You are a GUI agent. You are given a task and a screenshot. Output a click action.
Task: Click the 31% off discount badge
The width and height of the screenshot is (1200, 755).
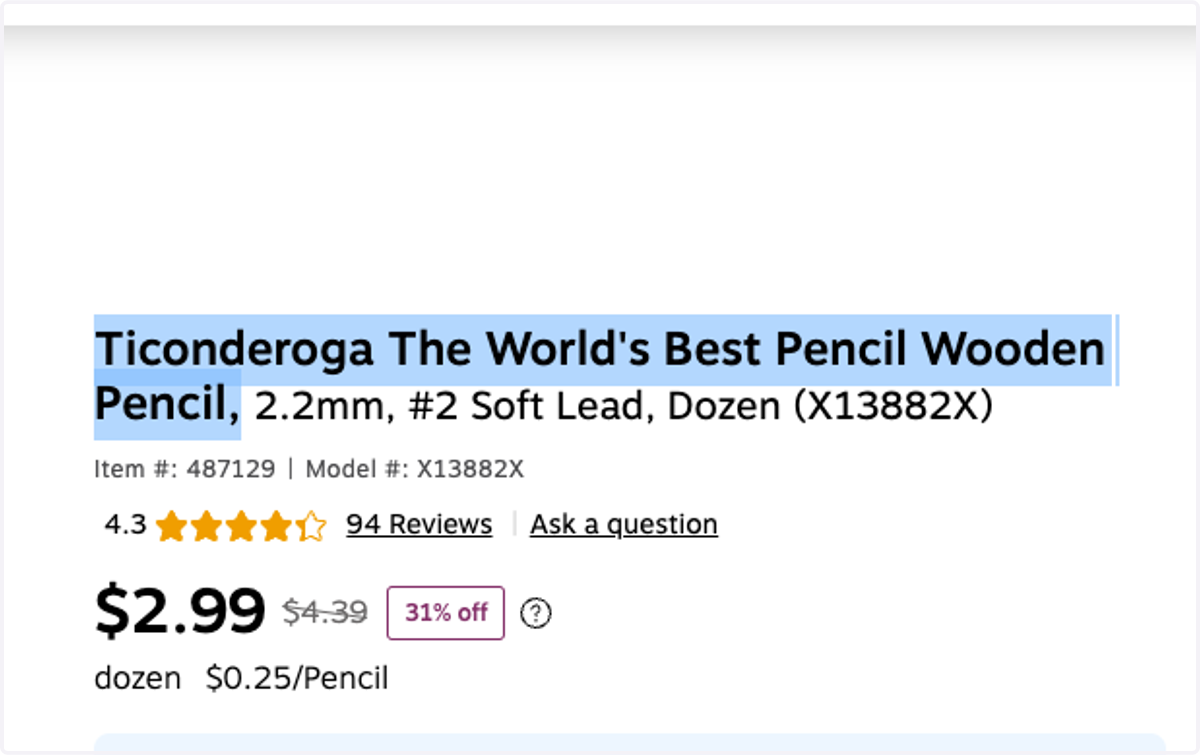coord(446,612)
